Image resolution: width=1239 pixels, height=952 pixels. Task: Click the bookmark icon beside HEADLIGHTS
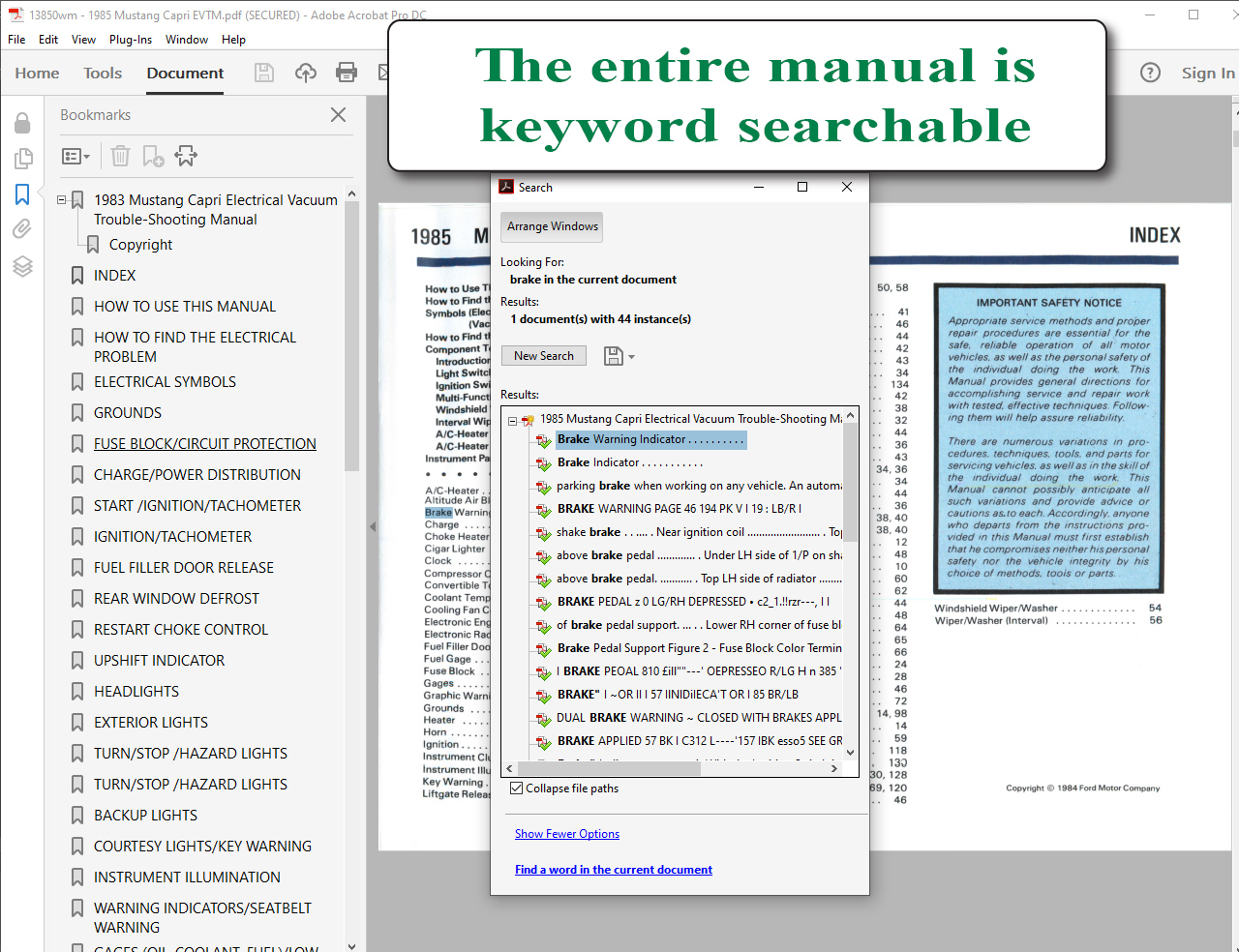[x=77, y=692]
